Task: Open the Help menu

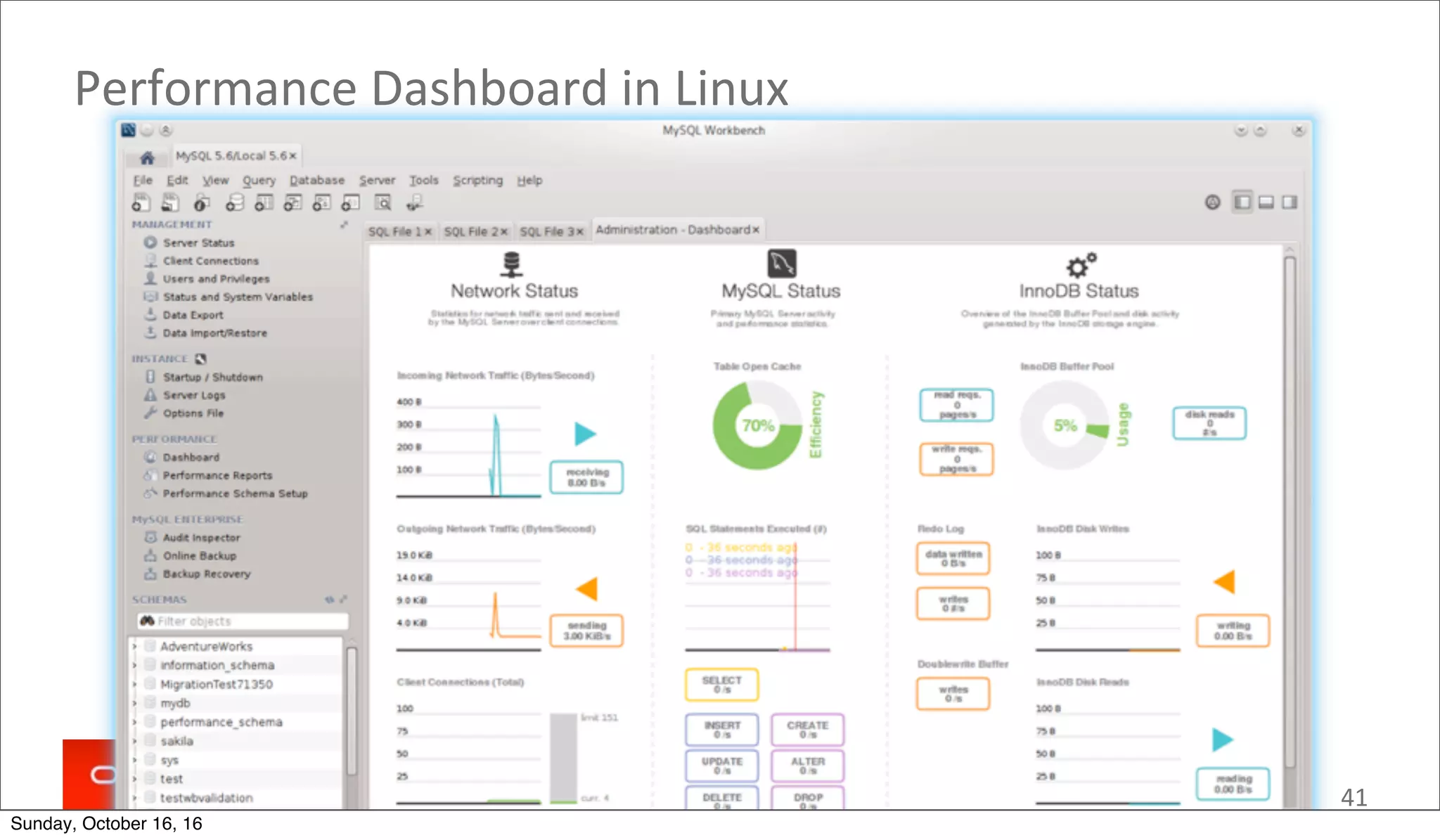Action: [x=530, y=181]
